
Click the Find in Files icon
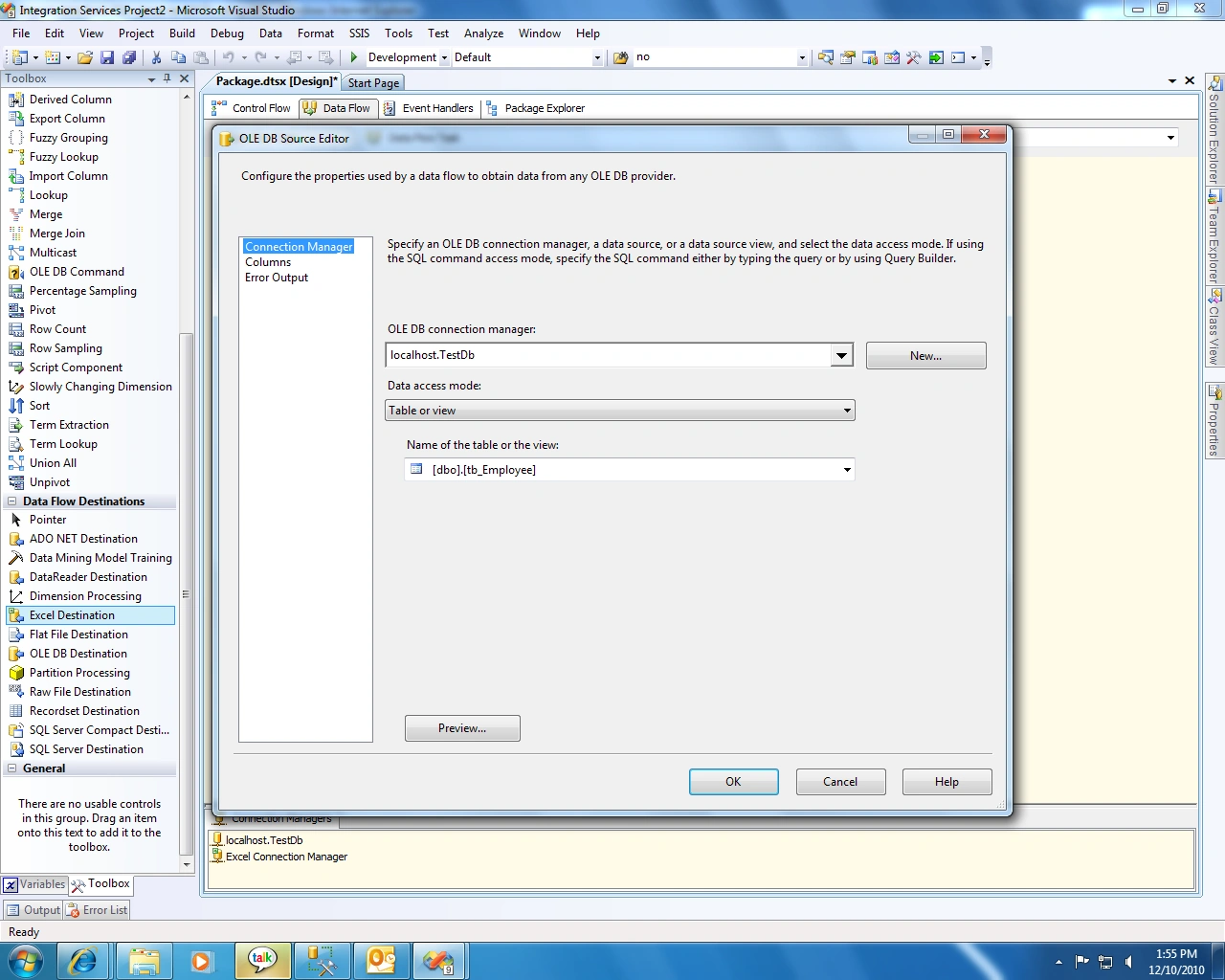click(620, 57)
